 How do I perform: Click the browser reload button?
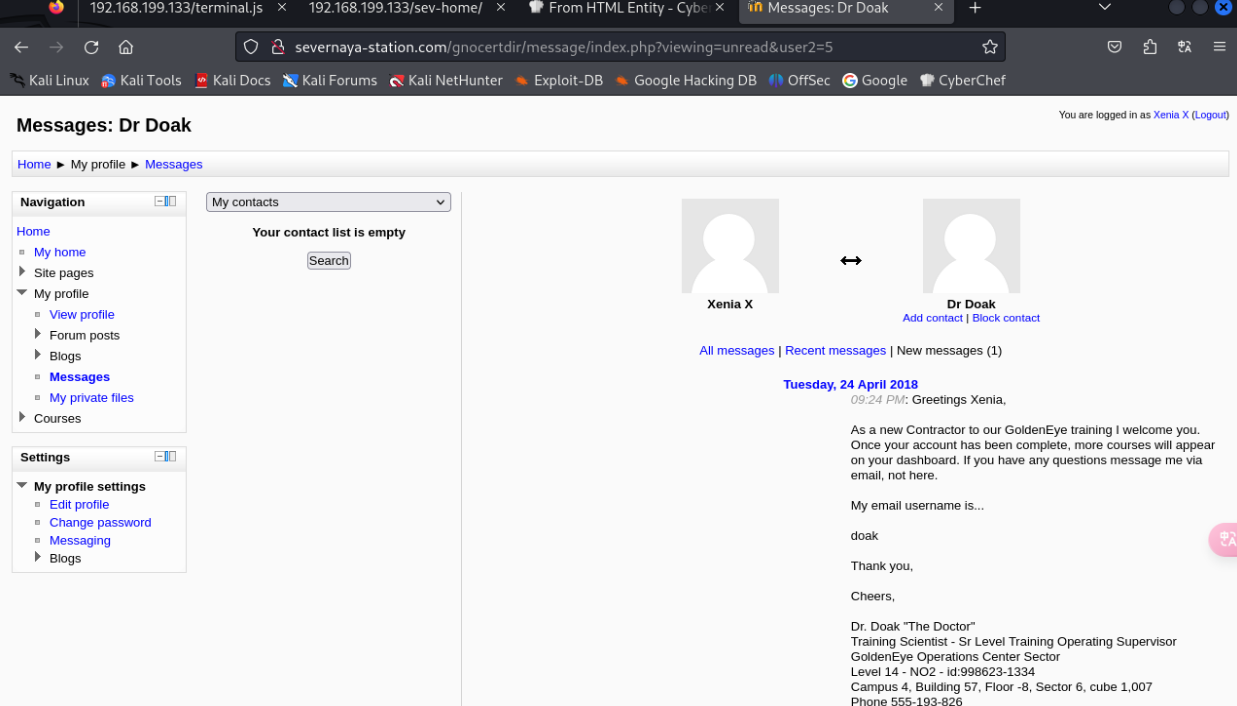[x=91, y=47]
